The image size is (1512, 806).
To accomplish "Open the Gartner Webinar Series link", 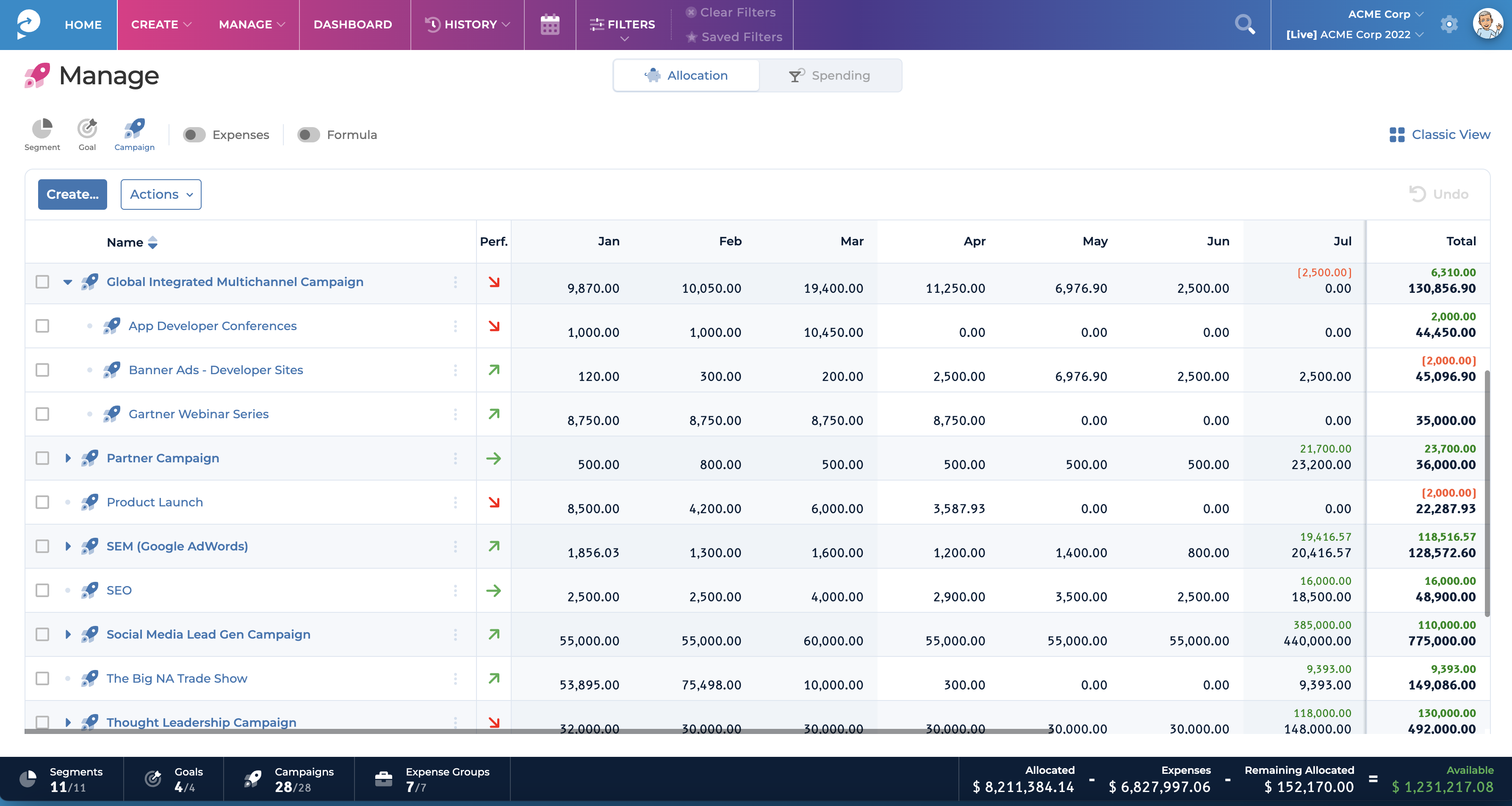I will pyautogui.click(x=198, y=414).
